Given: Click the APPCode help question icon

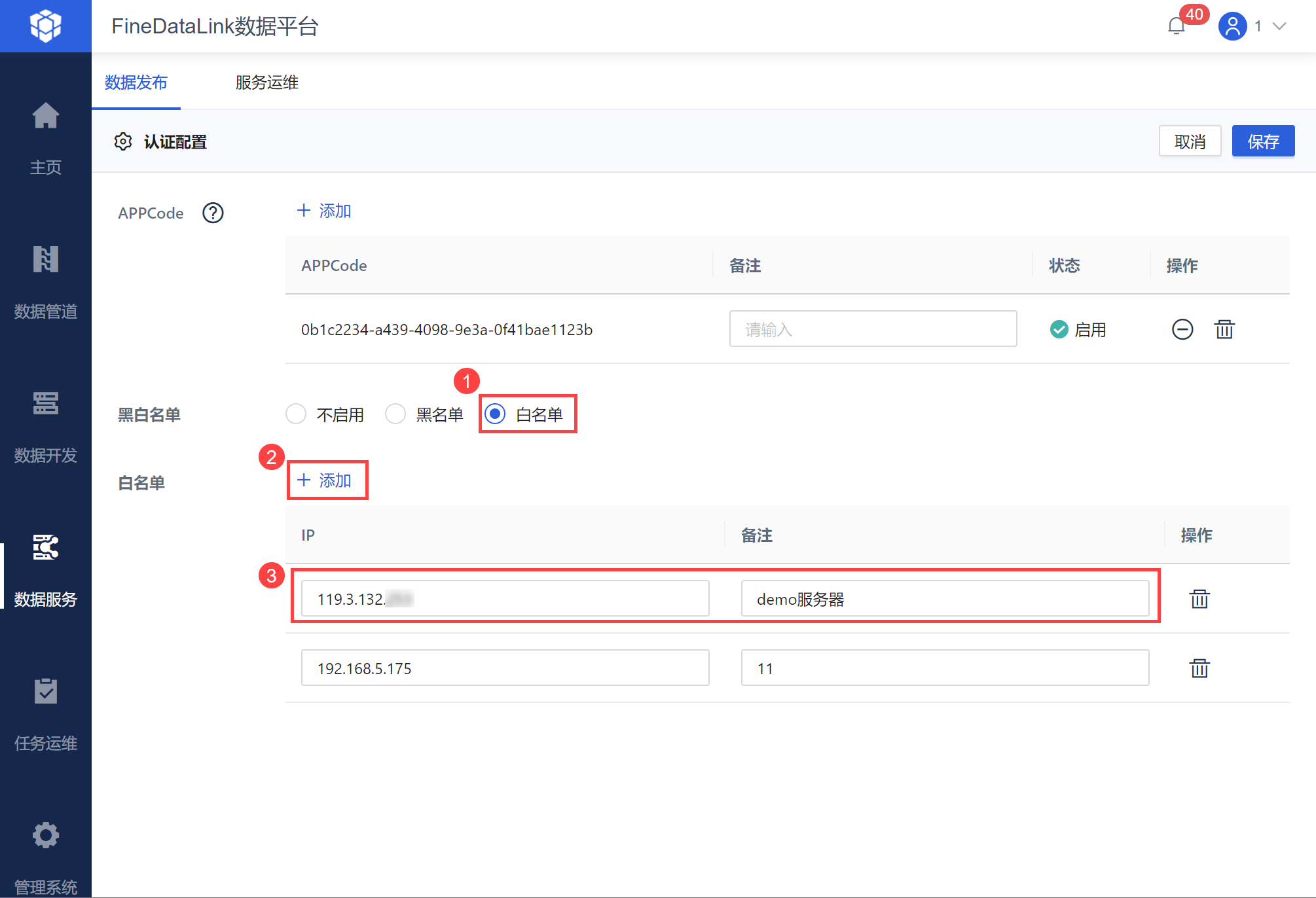Looking at the screenshot, I should [213, 213].
